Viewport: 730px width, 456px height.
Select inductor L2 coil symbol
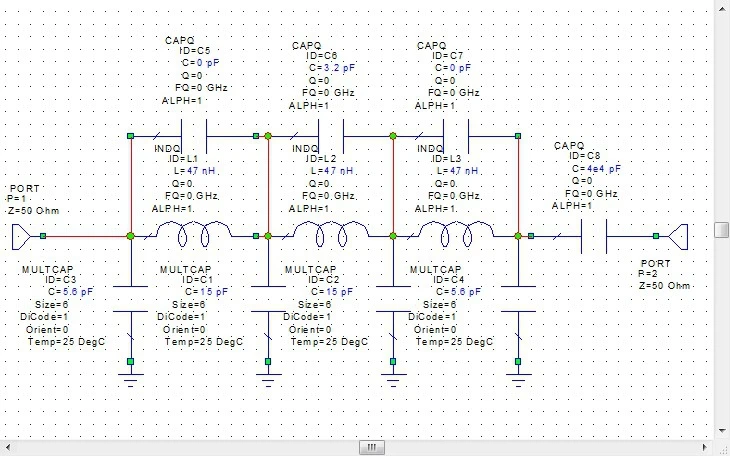[331, 234]
